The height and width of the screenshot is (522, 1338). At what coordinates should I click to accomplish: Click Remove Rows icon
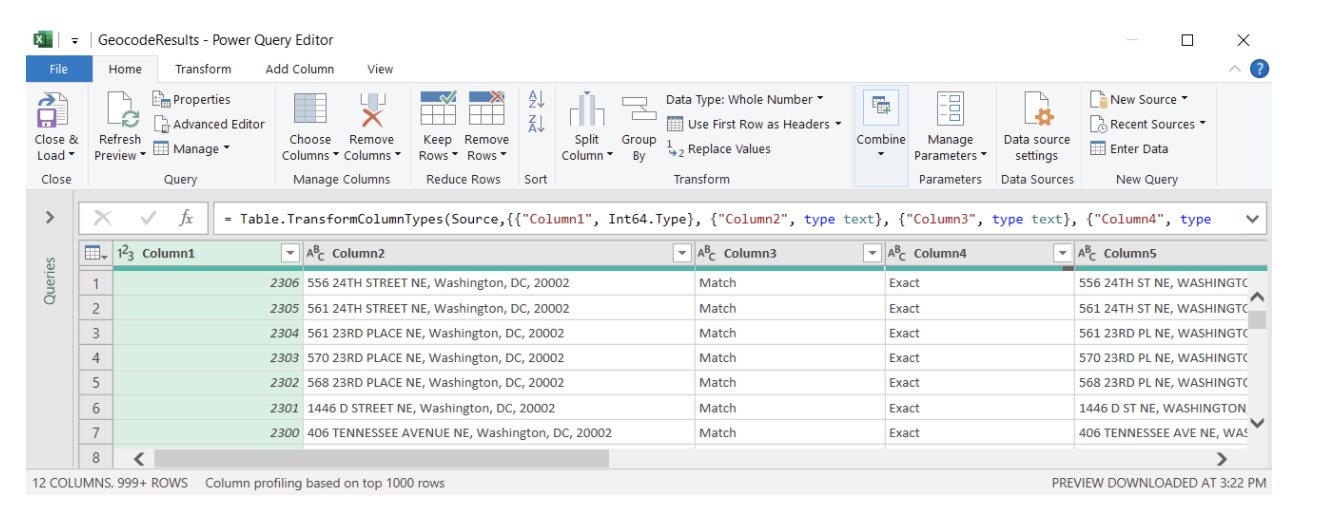(486, 110)
